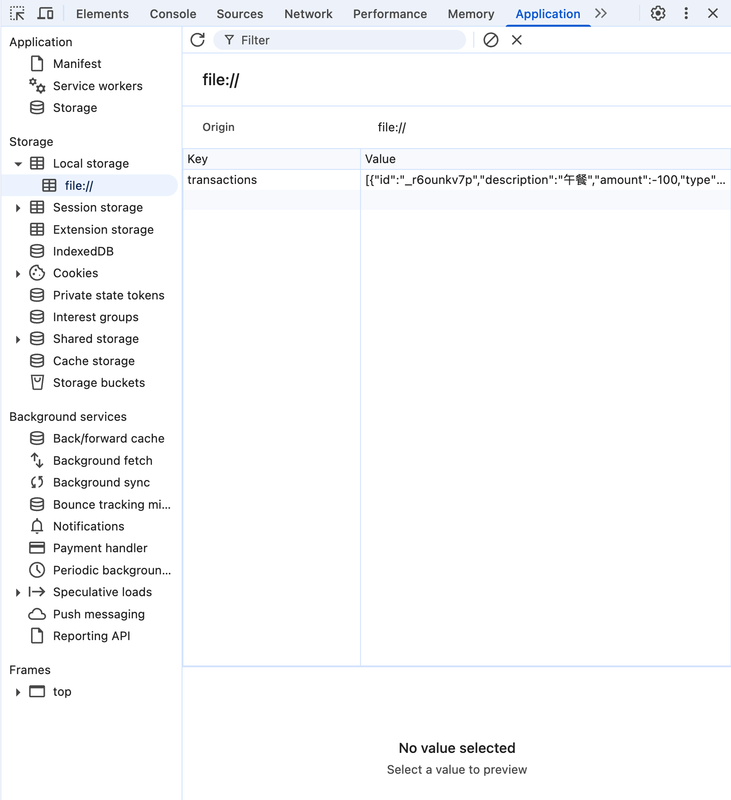The height and width of the screenshot is (800, 731).
Task: Expand the Speculative loads node
Action: tap(18, 592)
